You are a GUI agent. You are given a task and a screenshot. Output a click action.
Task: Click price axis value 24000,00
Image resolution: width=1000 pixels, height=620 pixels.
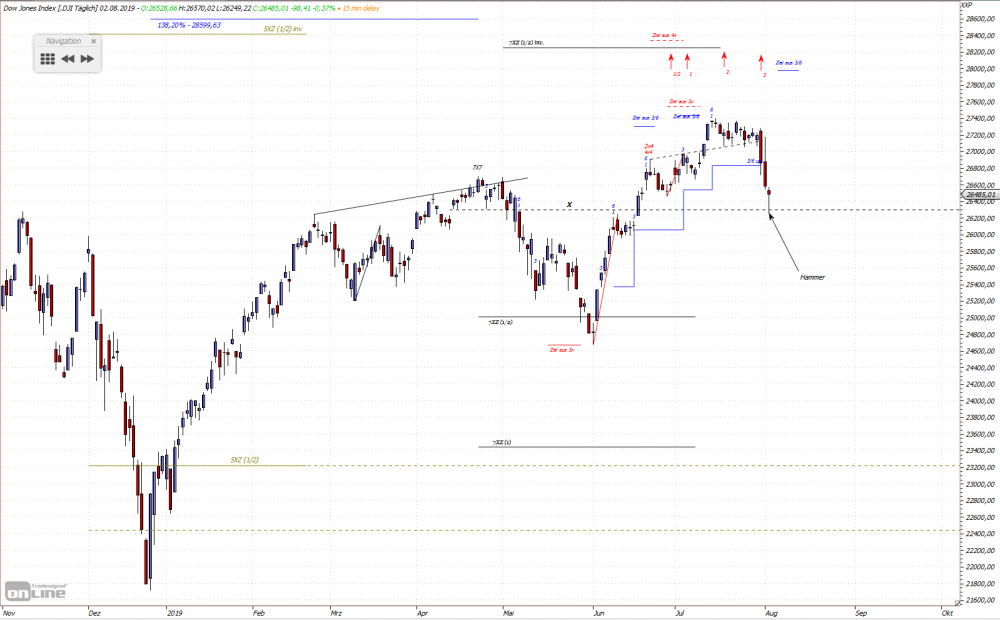[x=981, y=401]
